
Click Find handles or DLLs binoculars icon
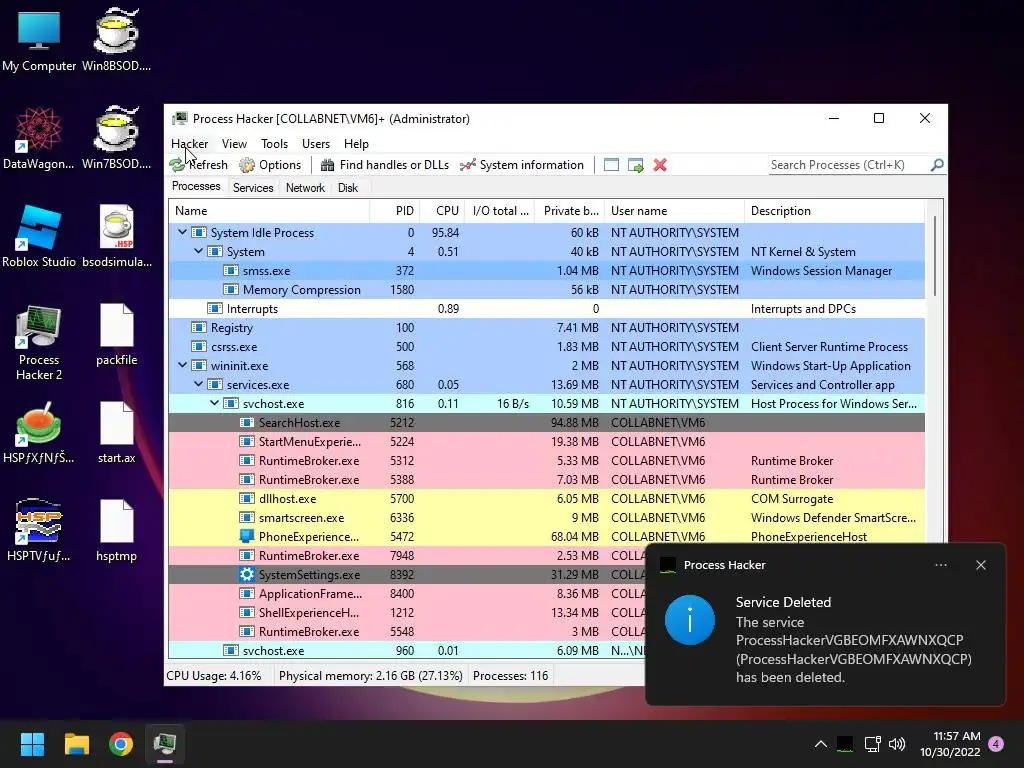(327, 165)
